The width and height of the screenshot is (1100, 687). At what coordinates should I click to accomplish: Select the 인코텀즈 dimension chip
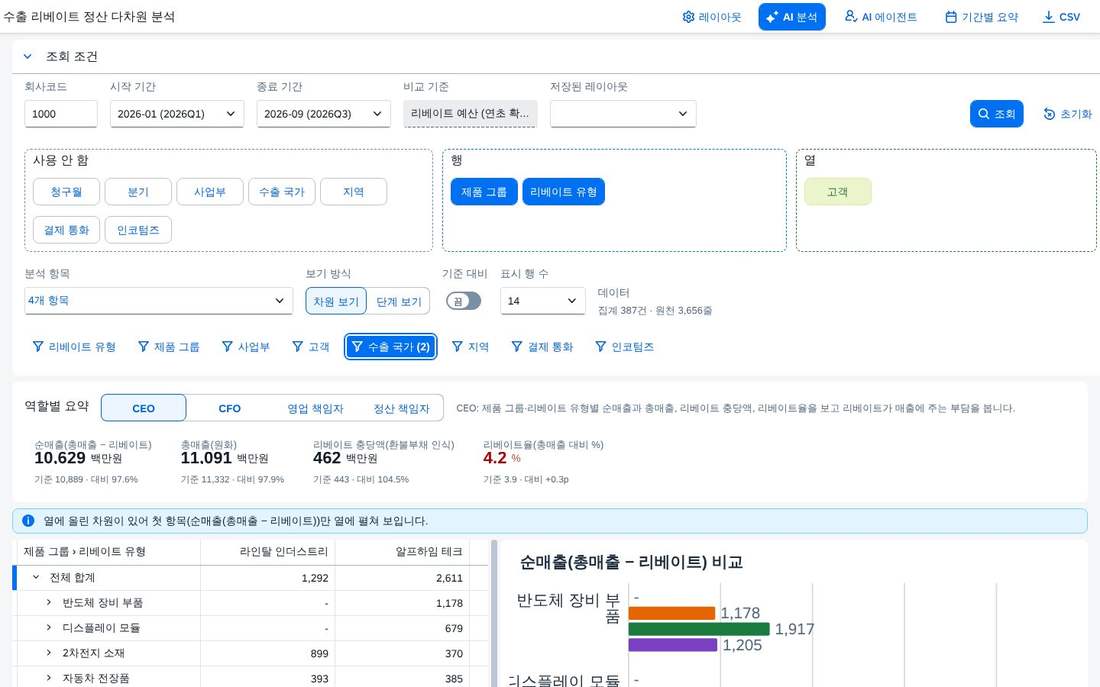coord(138,229)
